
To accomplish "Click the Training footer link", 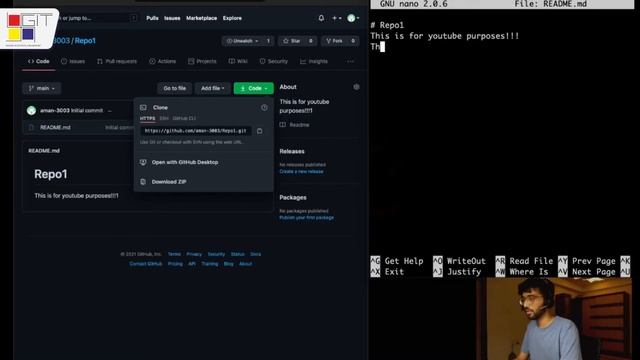I will tap(209, 264).
